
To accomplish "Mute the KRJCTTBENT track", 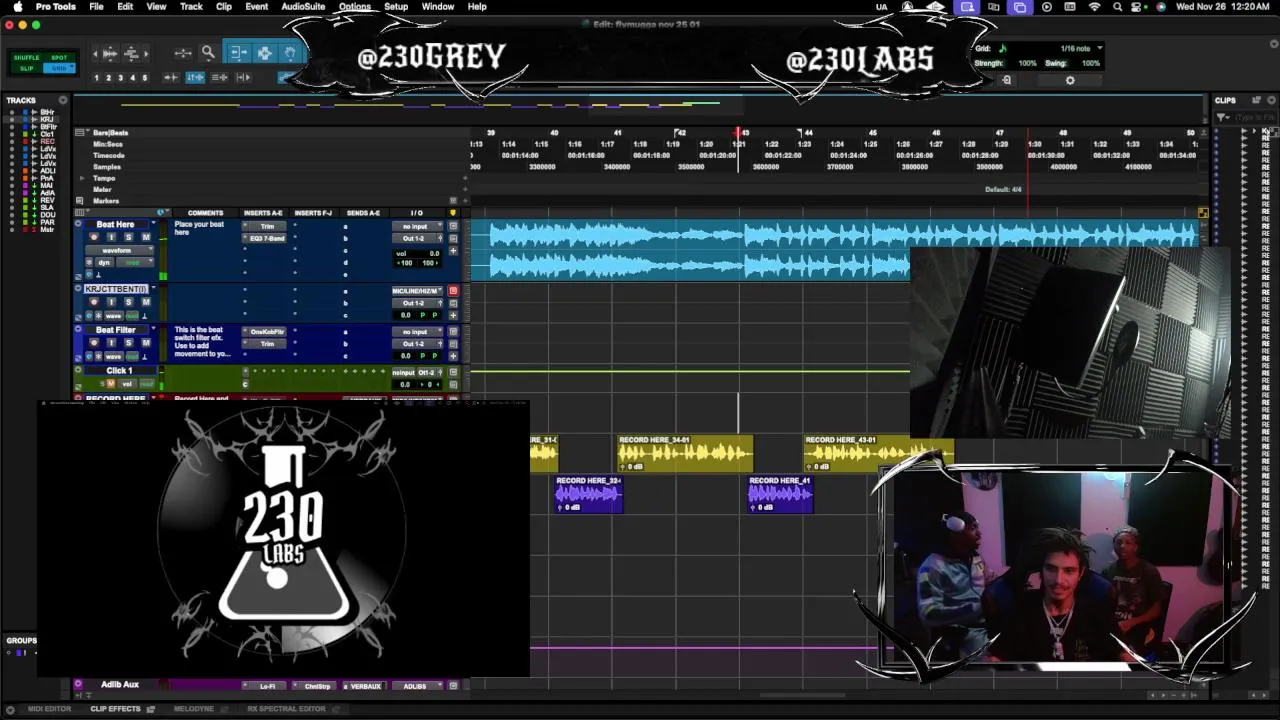I will (145, 302).
